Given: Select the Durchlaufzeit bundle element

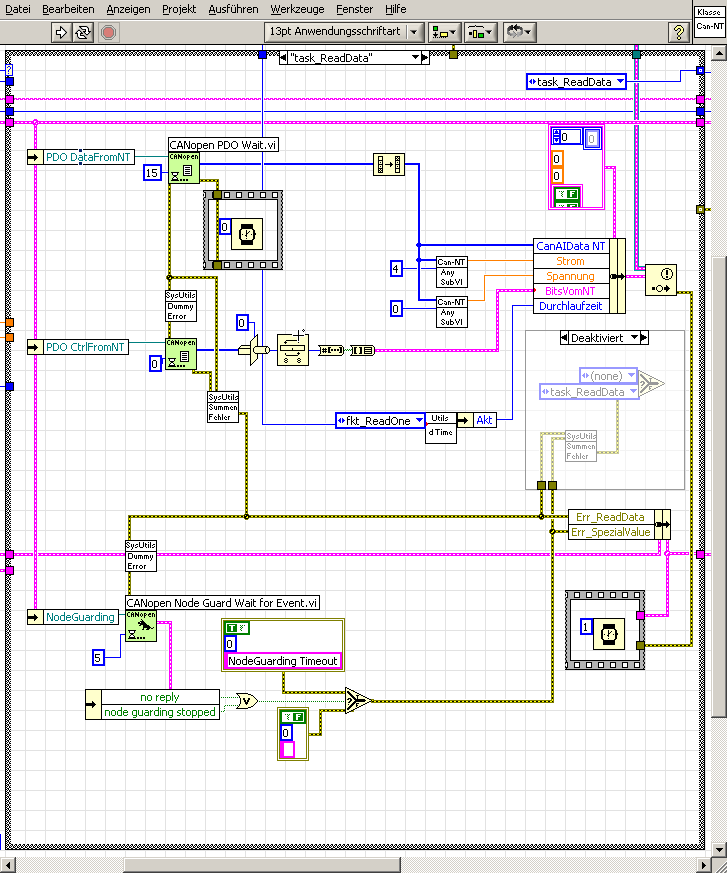Looking at the screenshot, I should 571,306.
